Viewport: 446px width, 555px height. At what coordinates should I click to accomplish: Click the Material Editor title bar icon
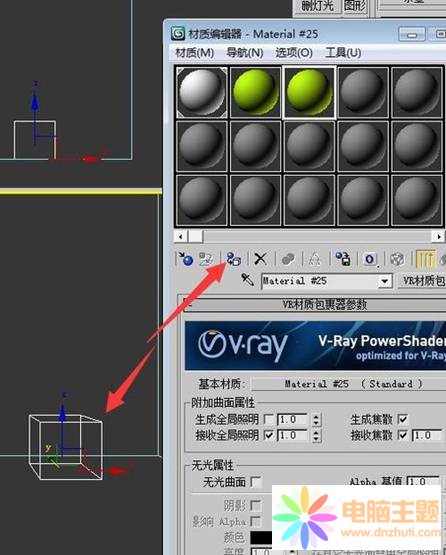(178, 34)
